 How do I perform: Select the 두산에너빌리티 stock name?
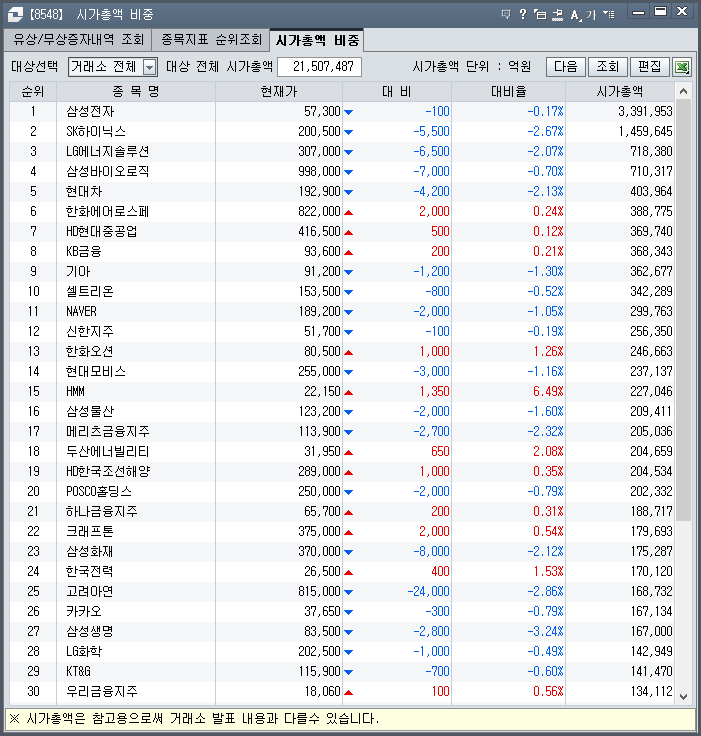(x=108, y=452)
